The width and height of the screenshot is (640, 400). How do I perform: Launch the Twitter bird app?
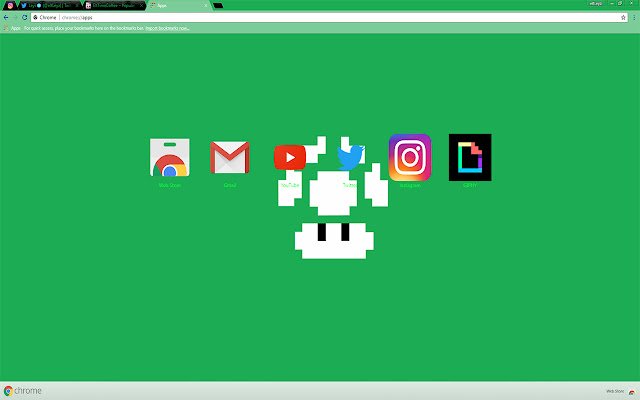tap(351, 157)
